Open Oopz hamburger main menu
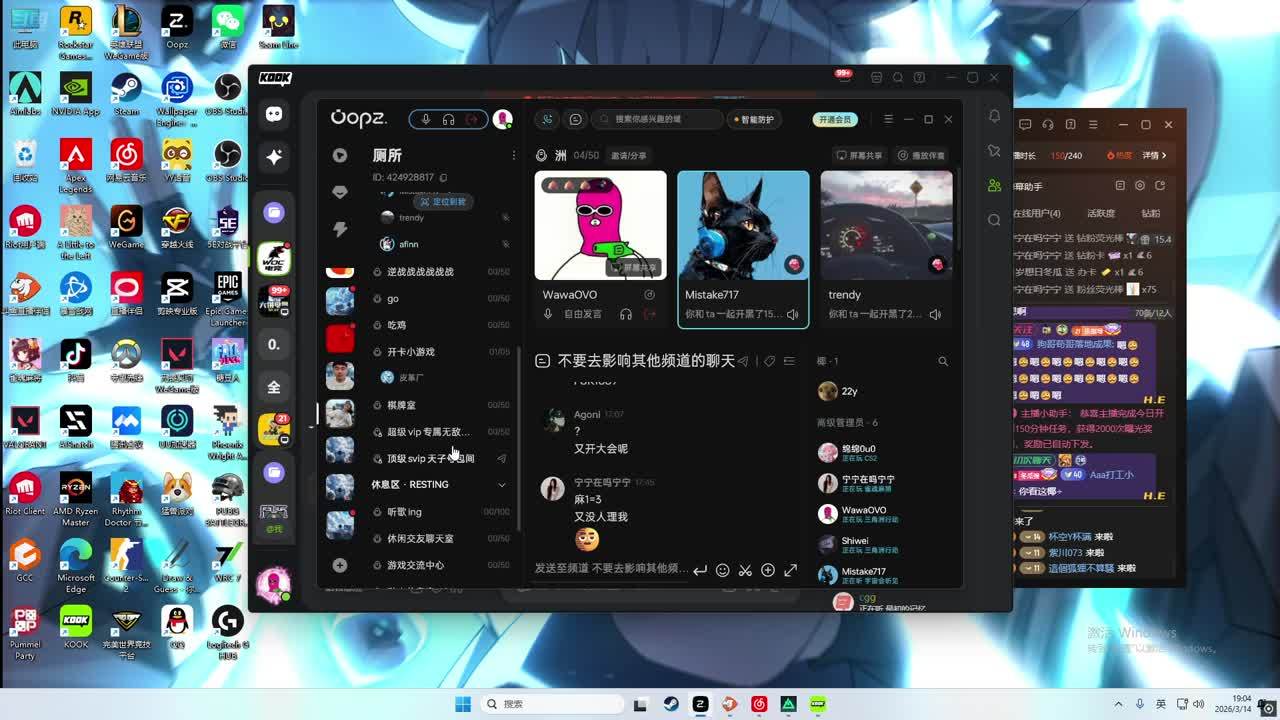 tap(888, 119)
